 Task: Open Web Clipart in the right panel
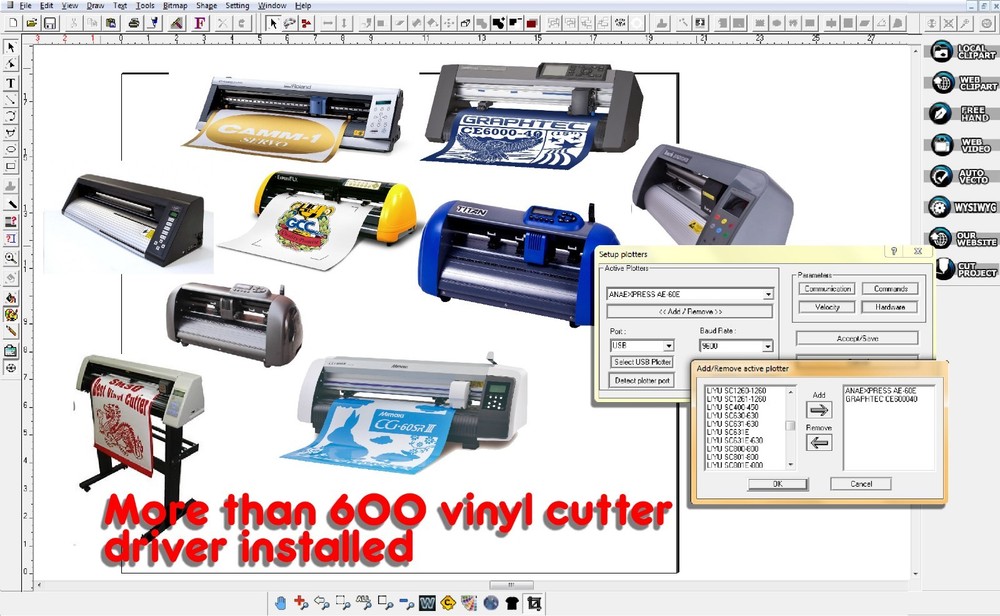(x=963, y=83)
